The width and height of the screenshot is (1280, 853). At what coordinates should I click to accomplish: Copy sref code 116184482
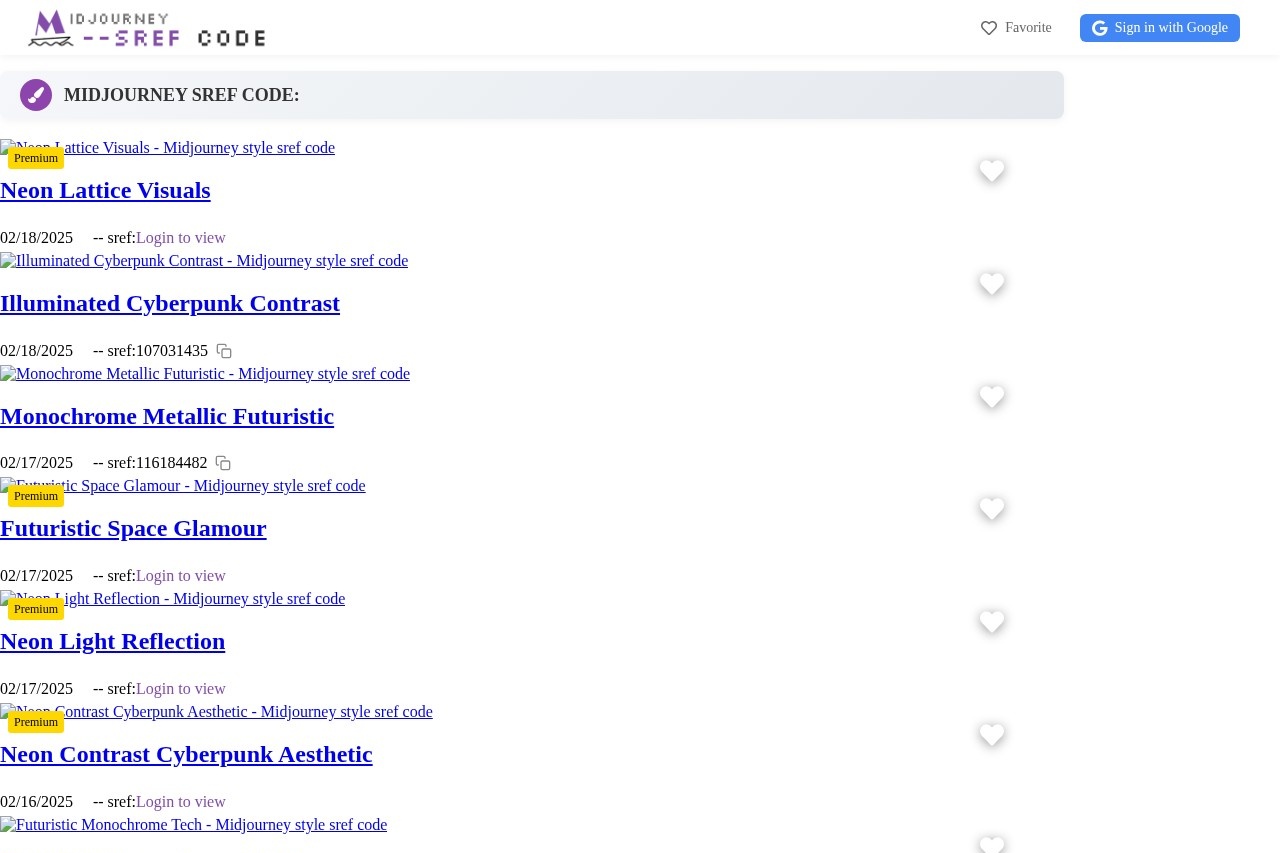click(223, 463)
